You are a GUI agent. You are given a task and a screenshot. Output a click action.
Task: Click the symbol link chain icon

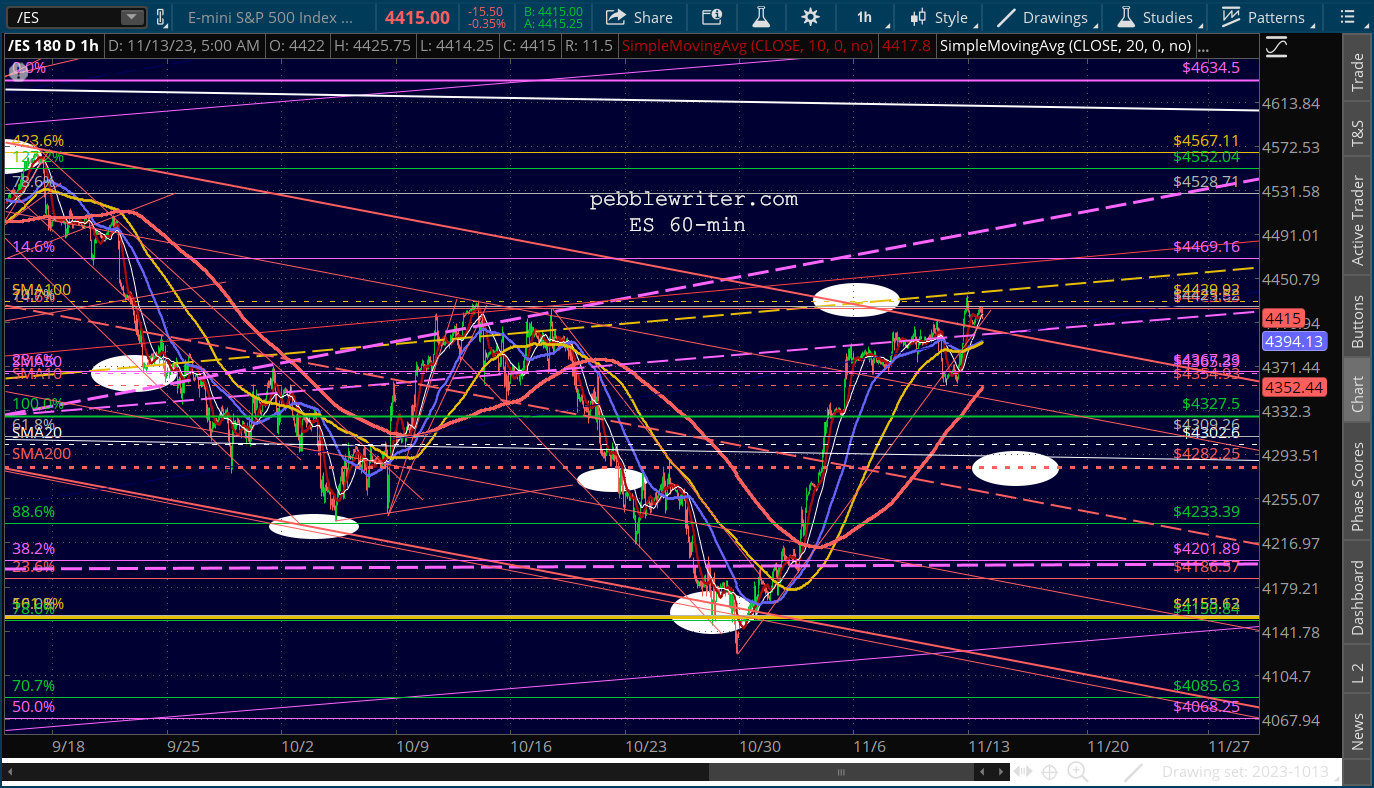point(161,17)
